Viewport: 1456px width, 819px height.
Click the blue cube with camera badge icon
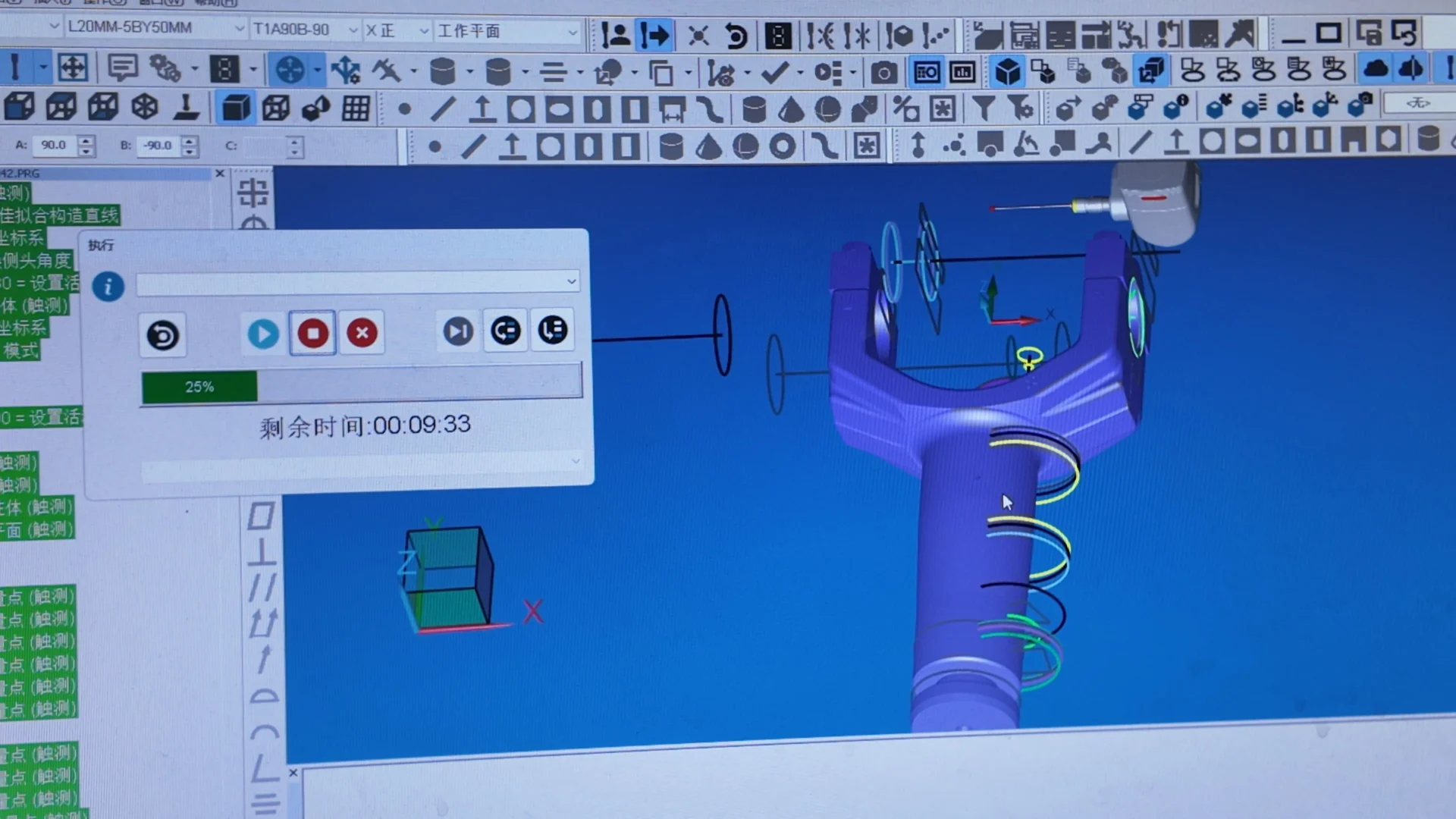1360,105
